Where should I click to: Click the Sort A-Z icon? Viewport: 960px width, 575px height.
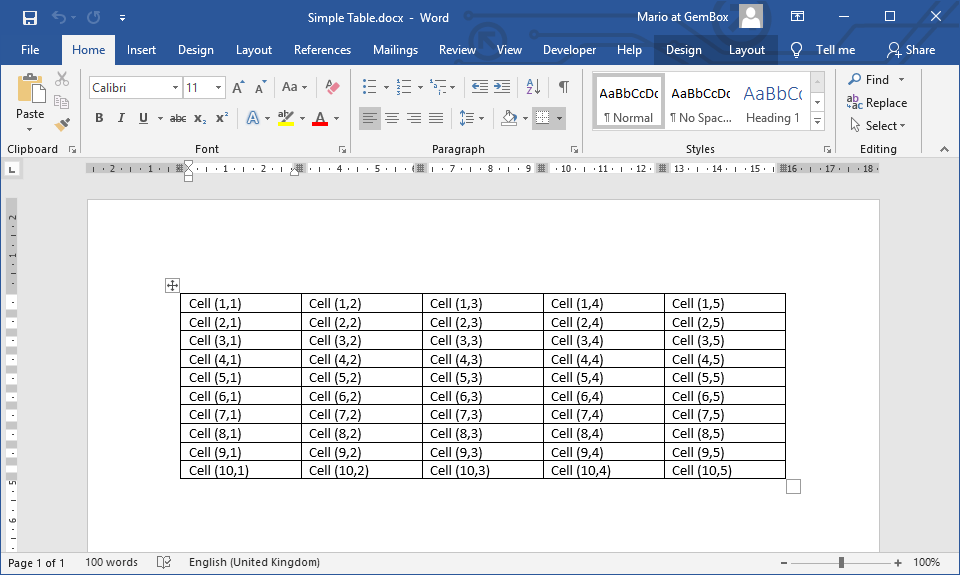pyautogui.click(x=533, y=87)
